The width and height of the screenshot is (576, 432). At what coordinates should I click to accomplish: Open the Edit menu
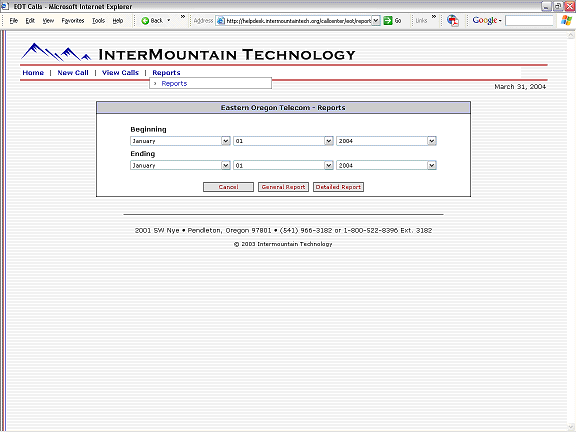[x=30, y=21]
